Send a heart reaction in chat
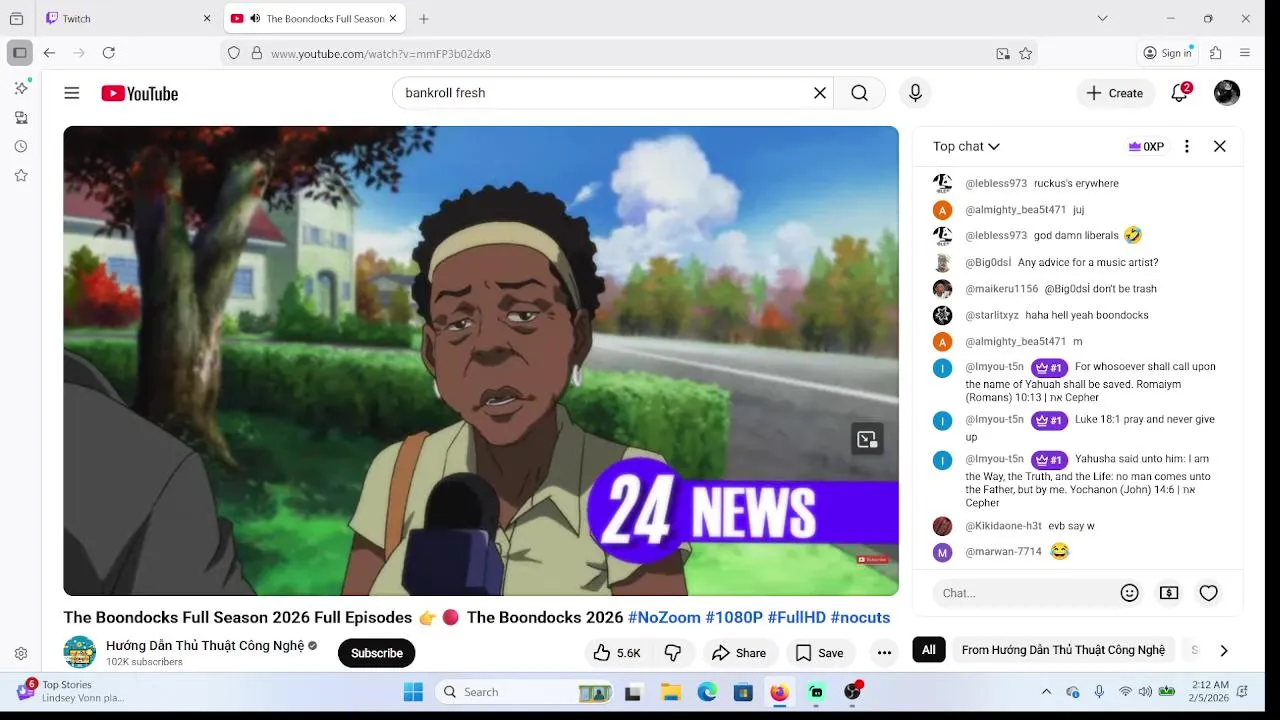Screen dimensions: 1280x720 coord(1209,593)
